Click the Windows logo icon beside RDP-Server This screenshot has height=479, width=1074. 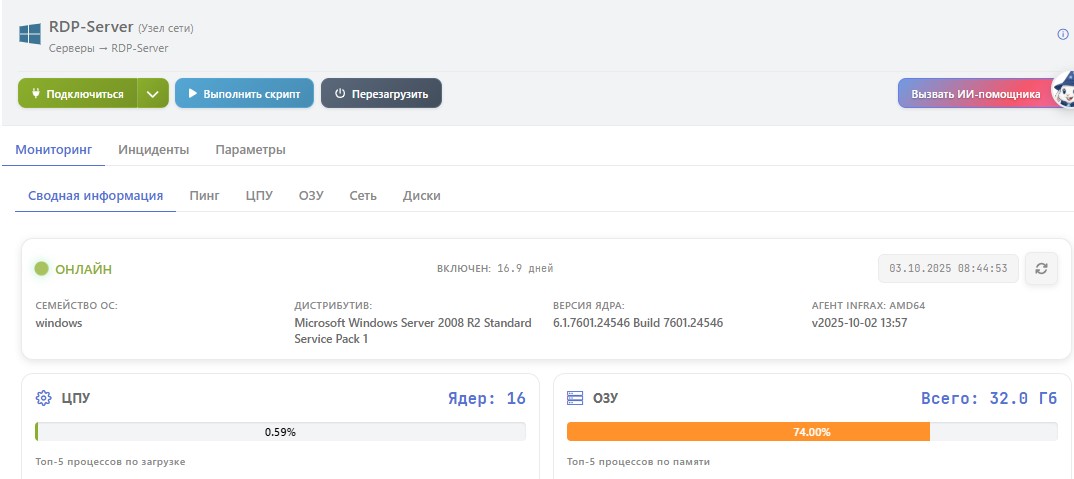[29, 35]
